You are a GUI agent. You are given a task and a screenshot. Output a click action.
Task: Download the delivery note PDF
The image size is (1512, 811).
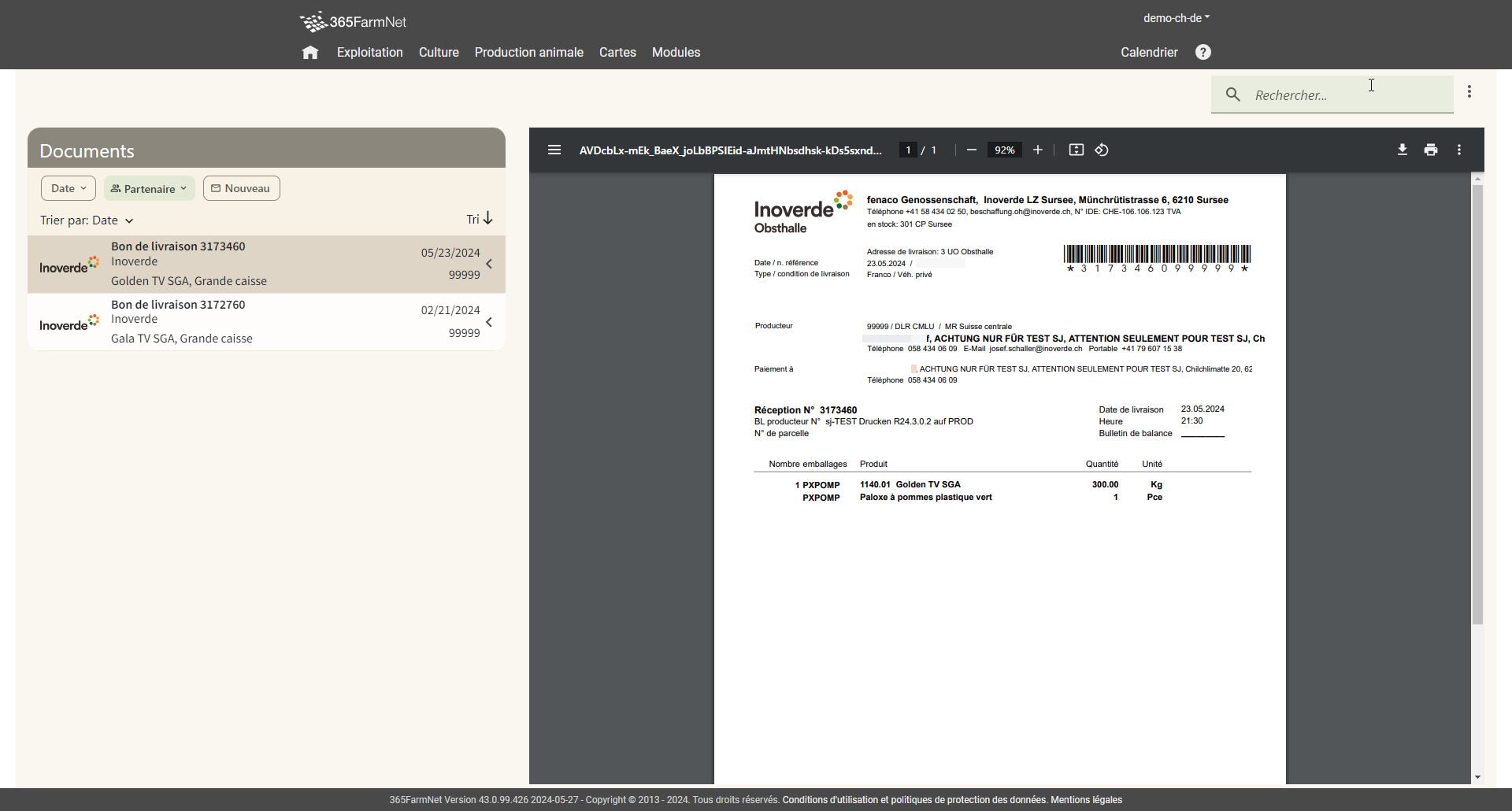(1403, 150)
